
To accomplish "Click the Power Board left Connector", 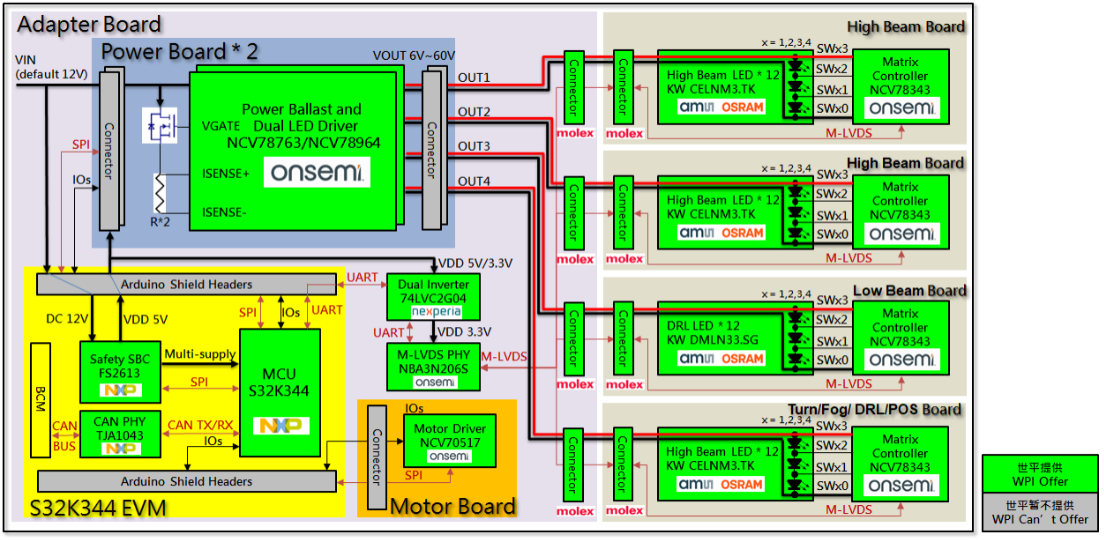I will tap(108, 149).
